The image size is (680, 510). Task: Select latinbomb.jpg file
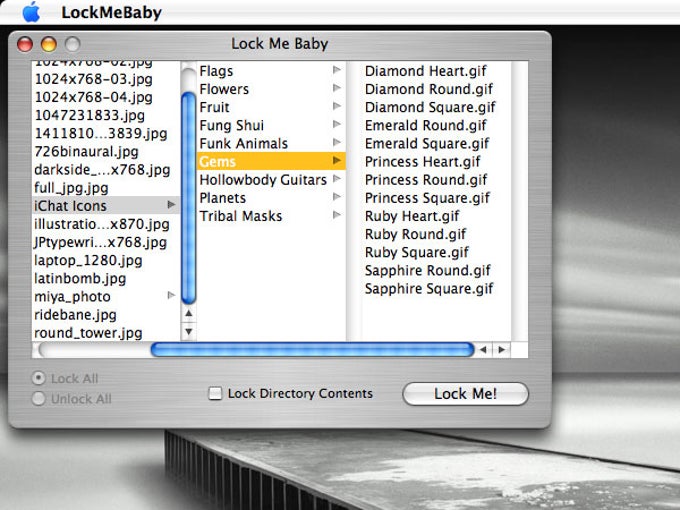click(x=80, y=278)
